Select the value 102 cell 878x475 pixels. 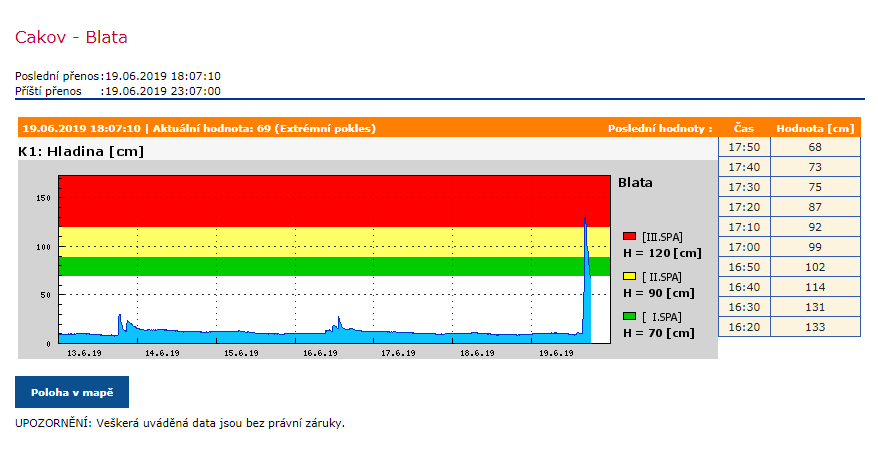(815, 267)
